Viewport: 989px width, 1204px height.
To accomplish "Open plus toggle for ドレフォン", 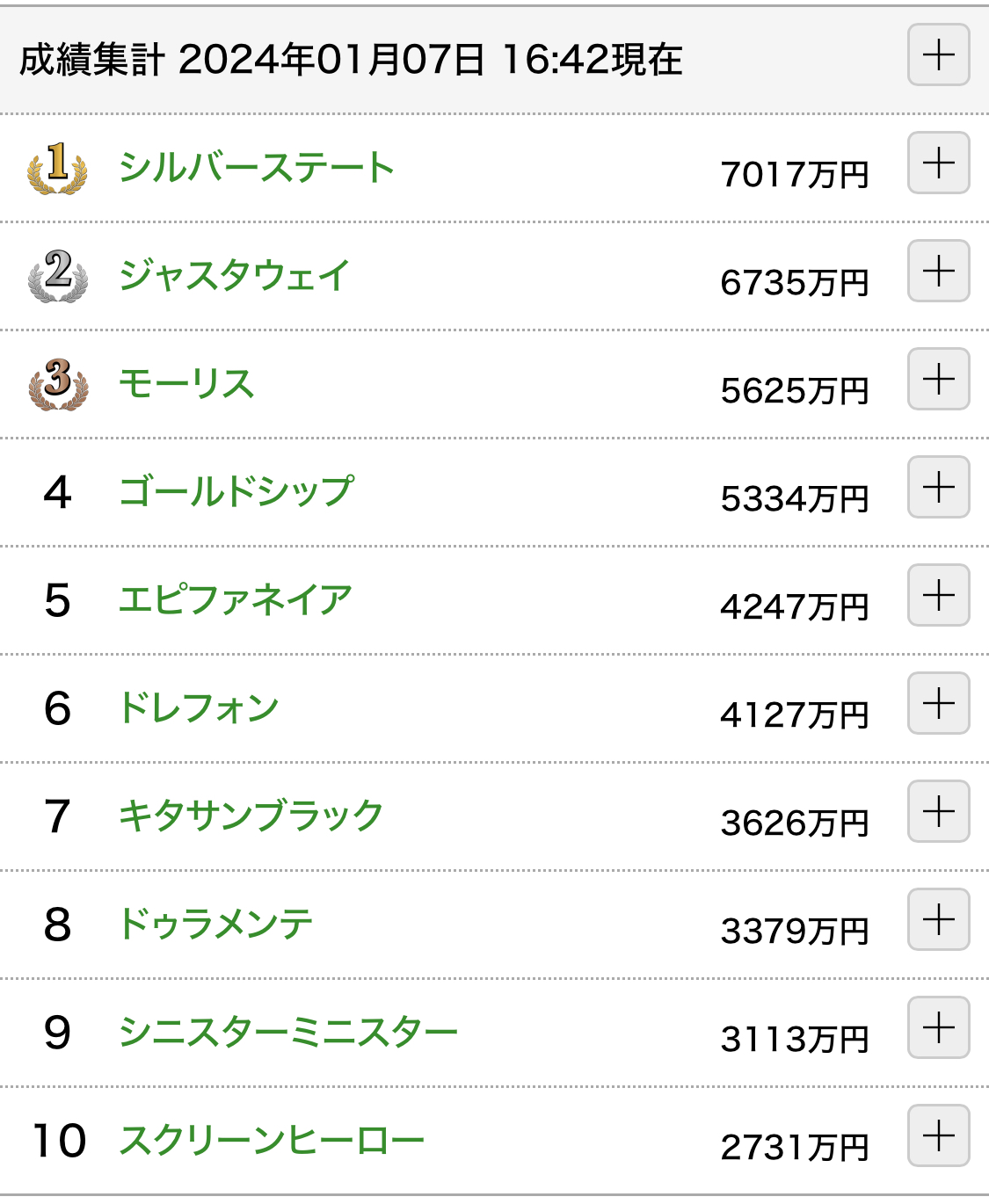I will (x=938, y=703).
